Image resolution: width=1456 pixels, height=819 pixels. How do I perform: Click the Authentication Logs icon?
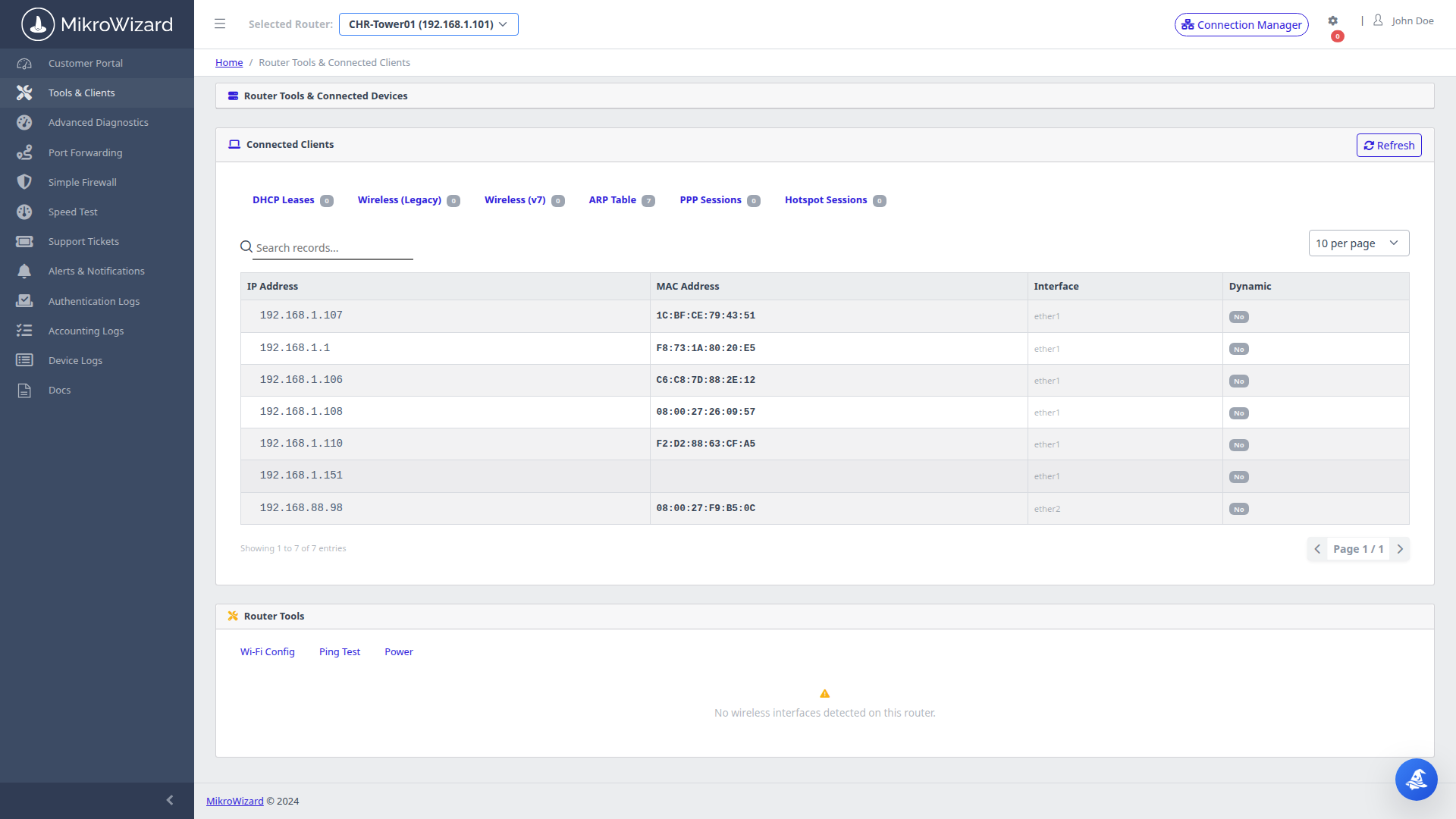coord(24,301)
